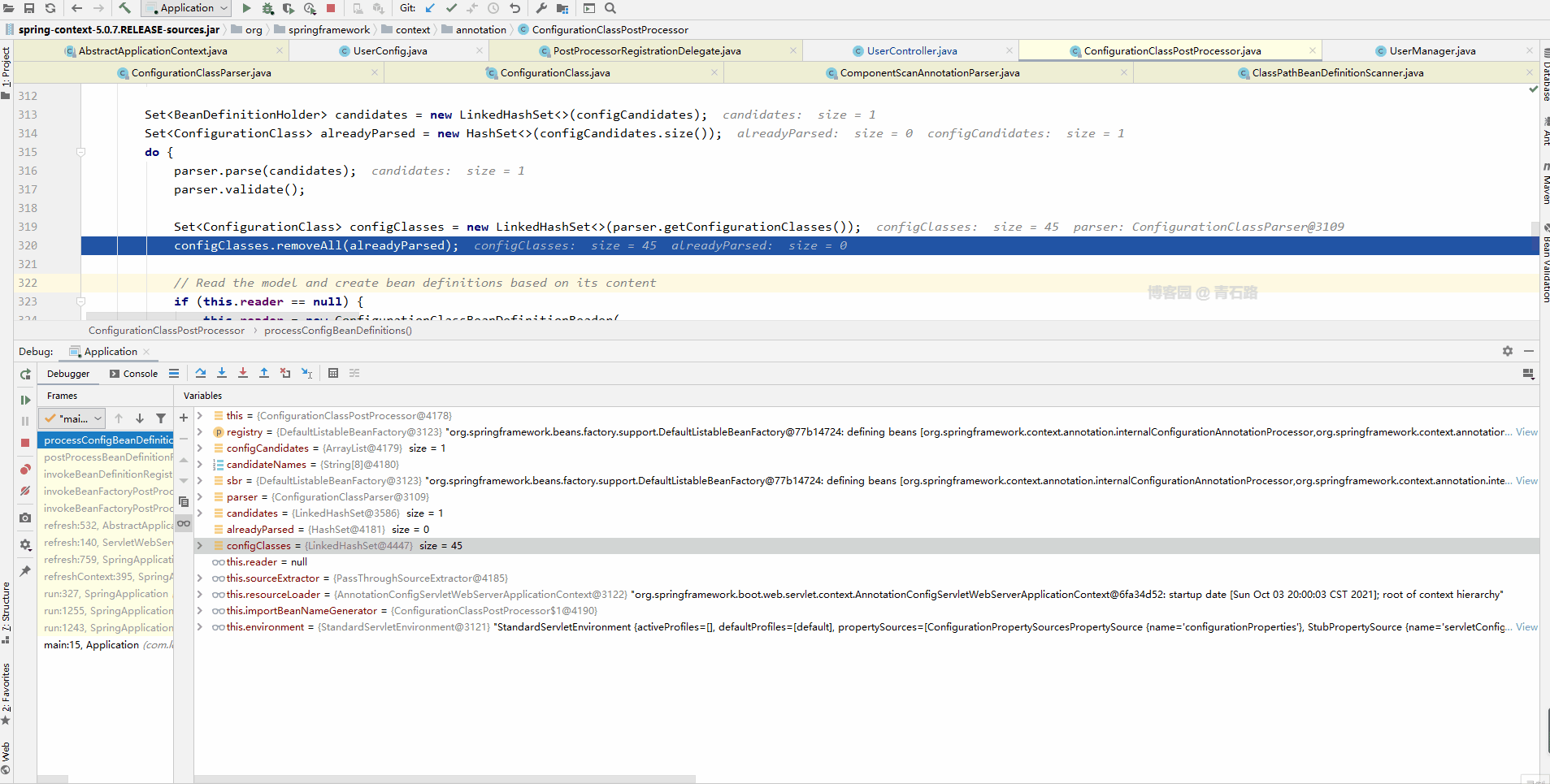Open the main thread selector dropdown
Screen dimensions: 1550x784
coord(73,418)
